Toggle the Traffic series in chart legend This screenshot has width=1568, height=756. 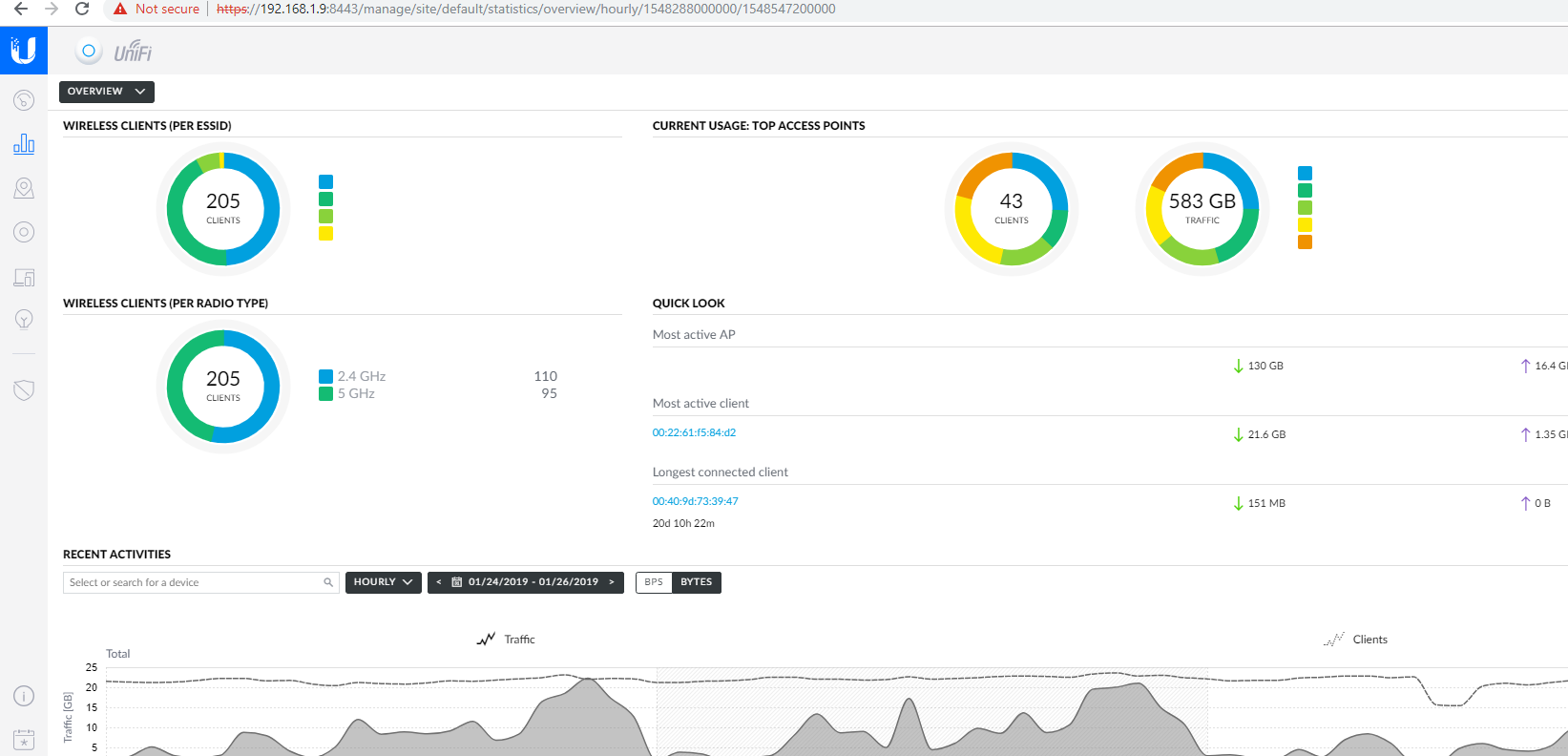[x=507, y=640]
